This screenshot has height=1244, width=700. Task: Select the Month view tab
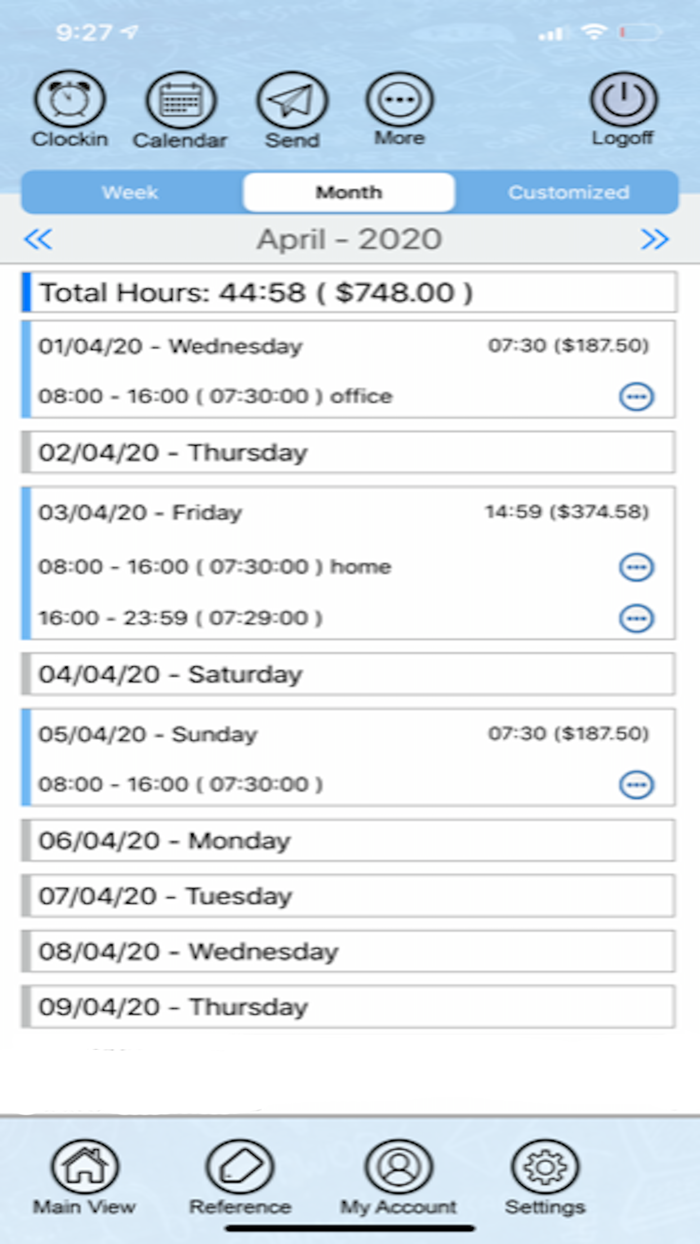click(348, 192)
